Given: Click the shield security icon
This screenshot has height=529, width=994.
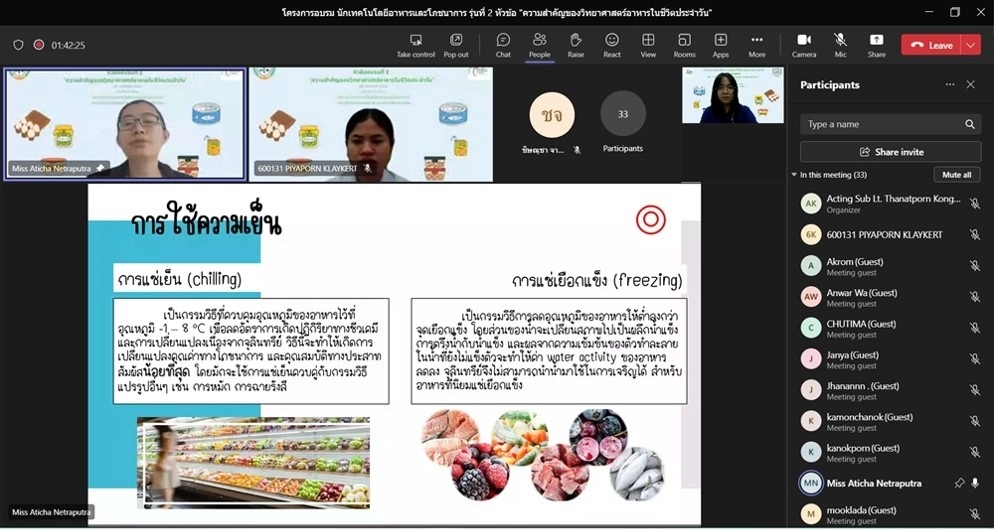Looking at the screenshot, I should pyautogui.click(x=18, y=45).
